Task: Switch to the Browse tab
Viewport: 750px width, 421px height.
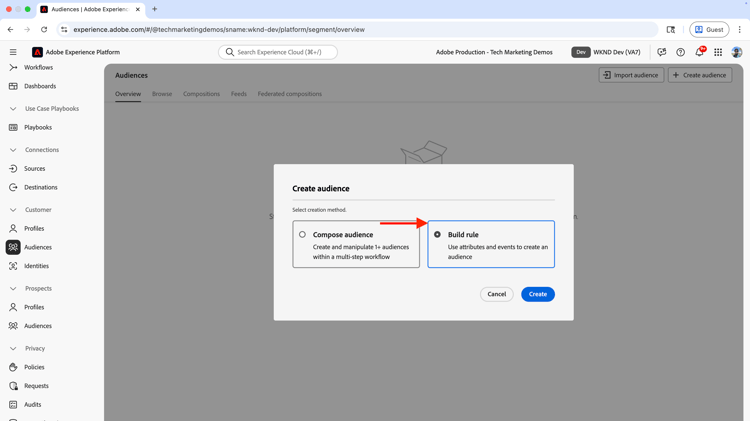Action: [162, 94]
